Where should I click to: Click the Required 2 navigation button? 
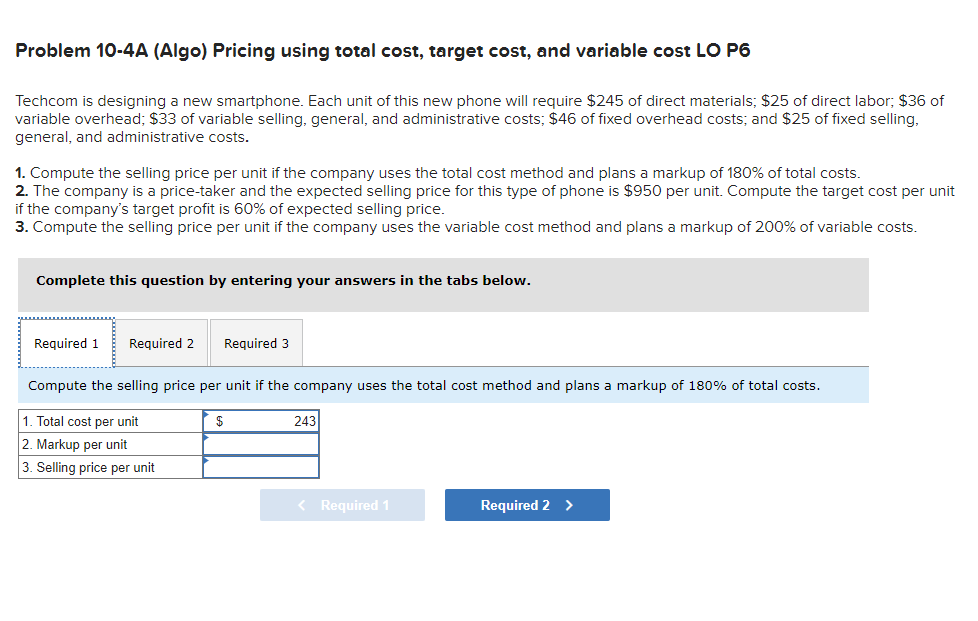coord(527,505)
